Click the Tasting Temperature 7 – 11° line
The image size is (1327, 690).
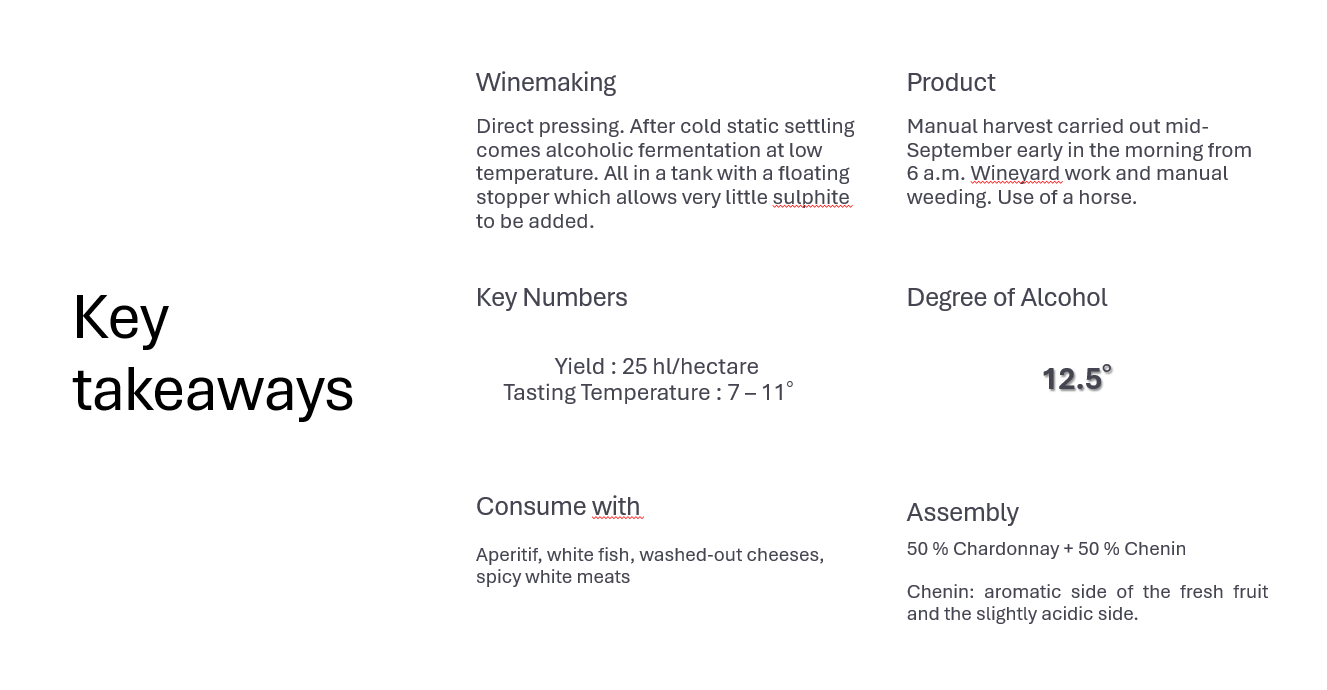(648, 392)
